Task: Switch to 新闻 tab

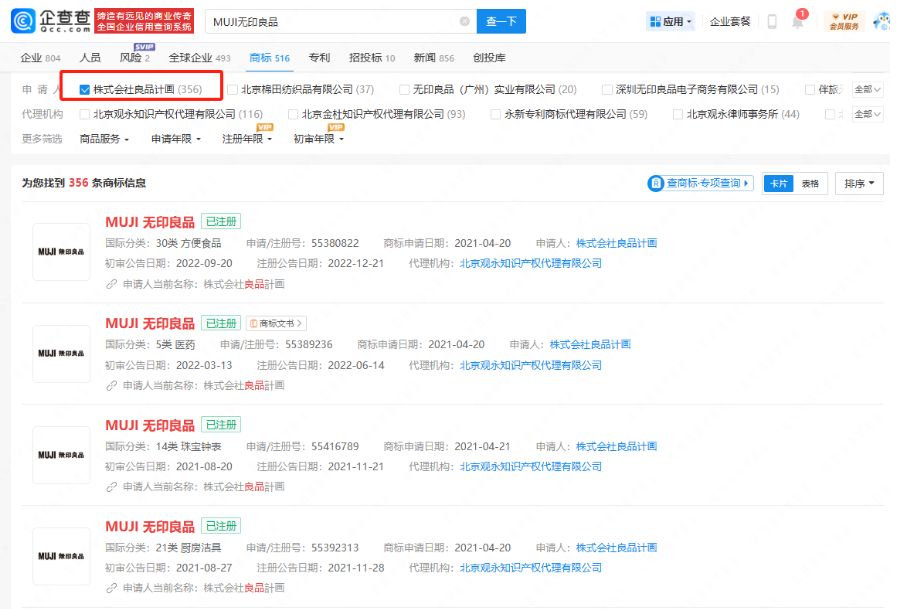Action: [434, 57]
